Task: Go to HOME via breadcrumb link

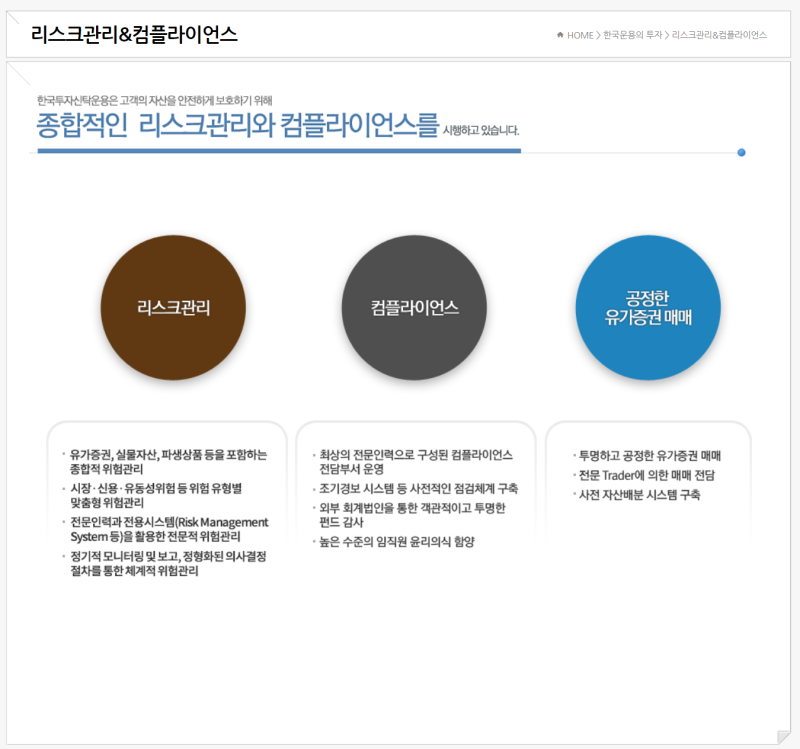Action: point(580,35)
